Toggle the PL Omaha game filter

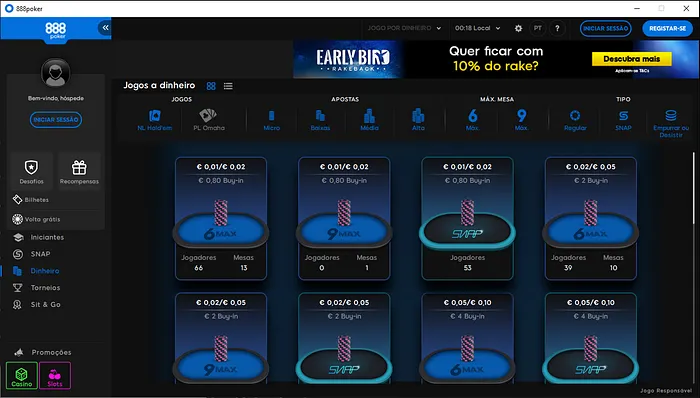pyautogui.click(x=209, y=120)
